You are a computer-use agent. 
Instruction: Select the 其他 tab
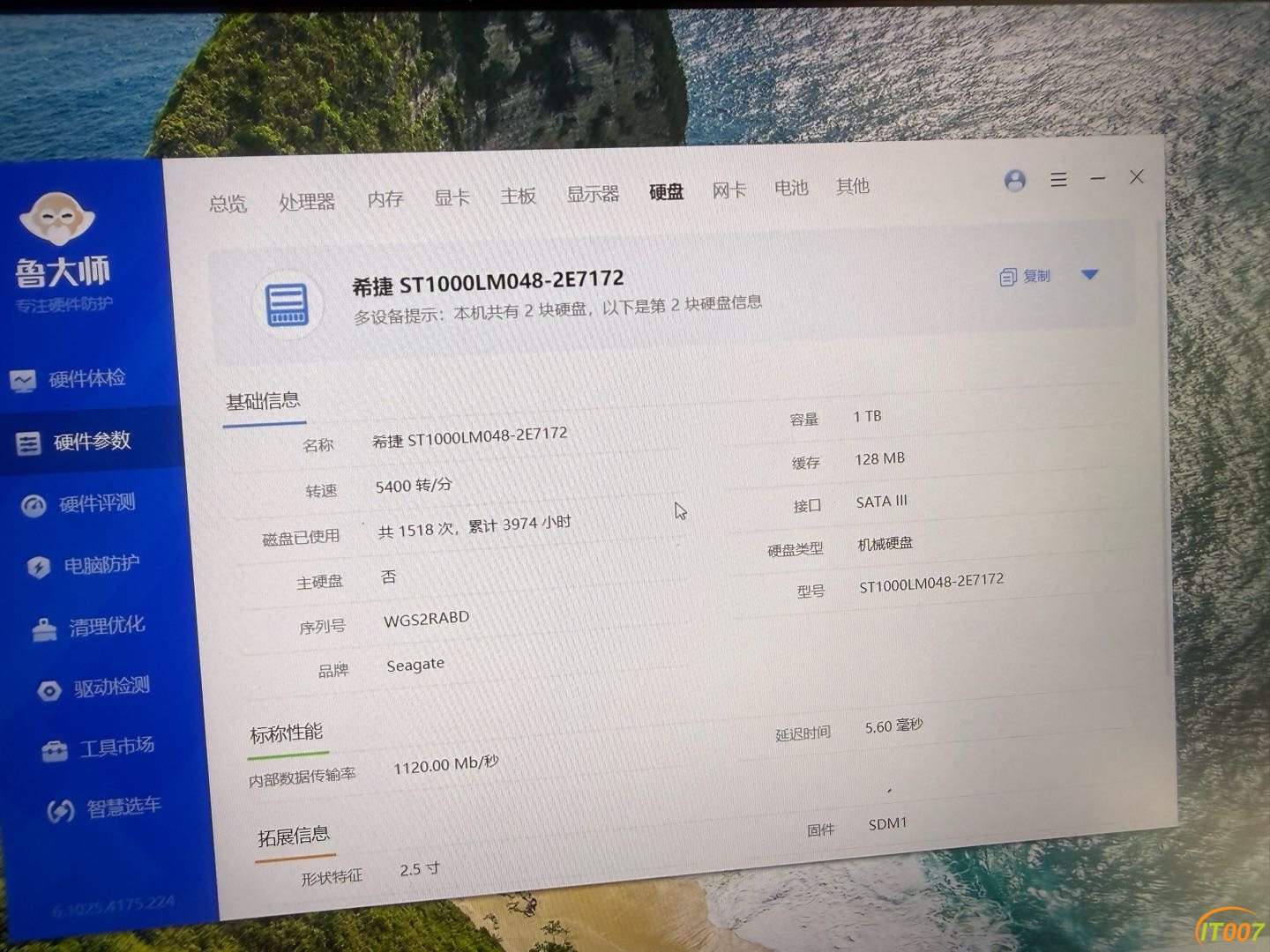[853, 186]
